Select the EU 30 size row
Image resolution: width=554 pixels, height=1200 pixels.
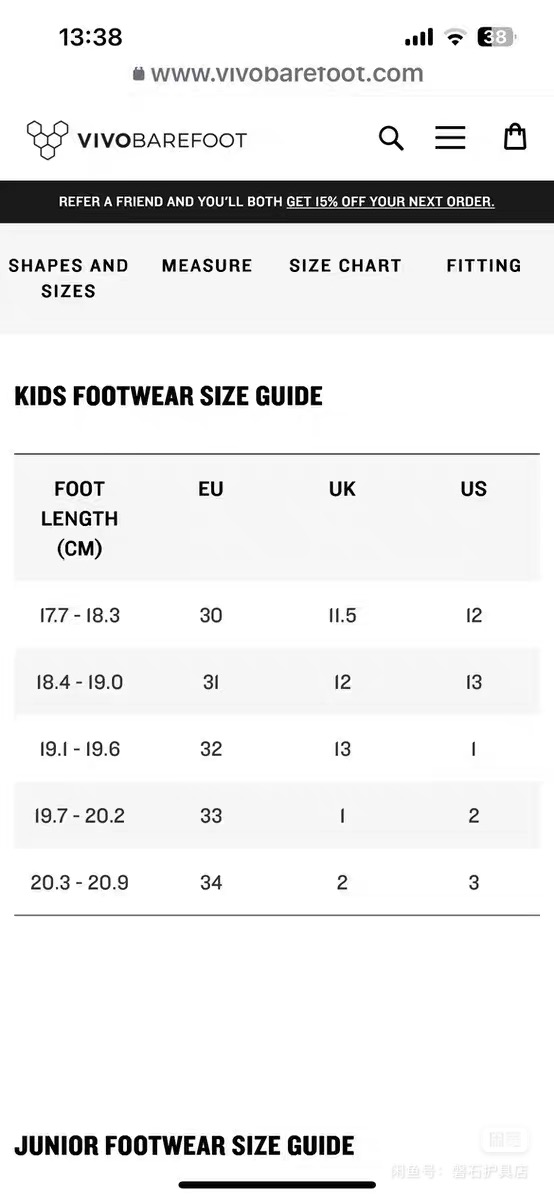277,615
